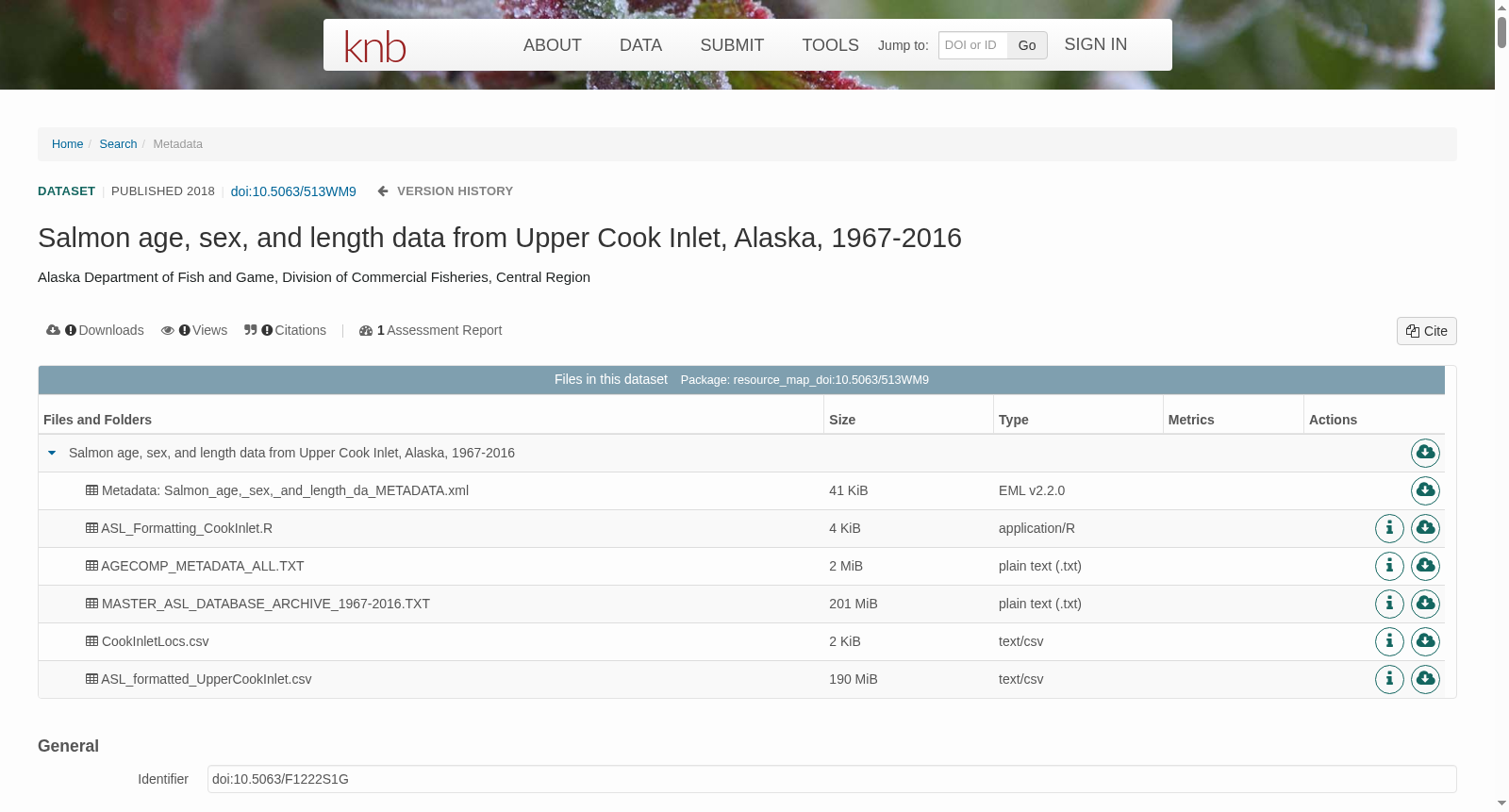Viewport: 1509px width, 812px height.
Task: Open the 1 Assessment Report
Action: [x=431, y=330]
